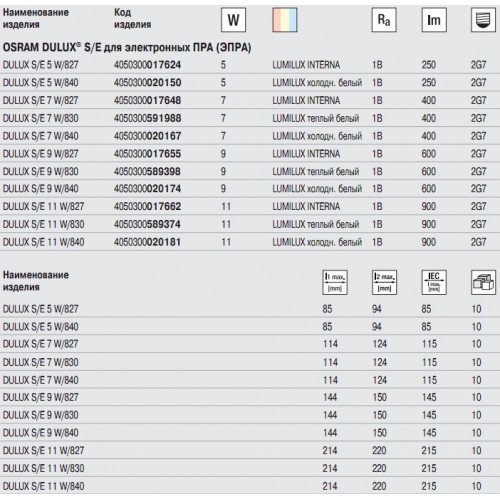Select the OSRAM DULUX S/E section heading
Viewport: 500px width, 500px height.
click(x=127, y=47)
